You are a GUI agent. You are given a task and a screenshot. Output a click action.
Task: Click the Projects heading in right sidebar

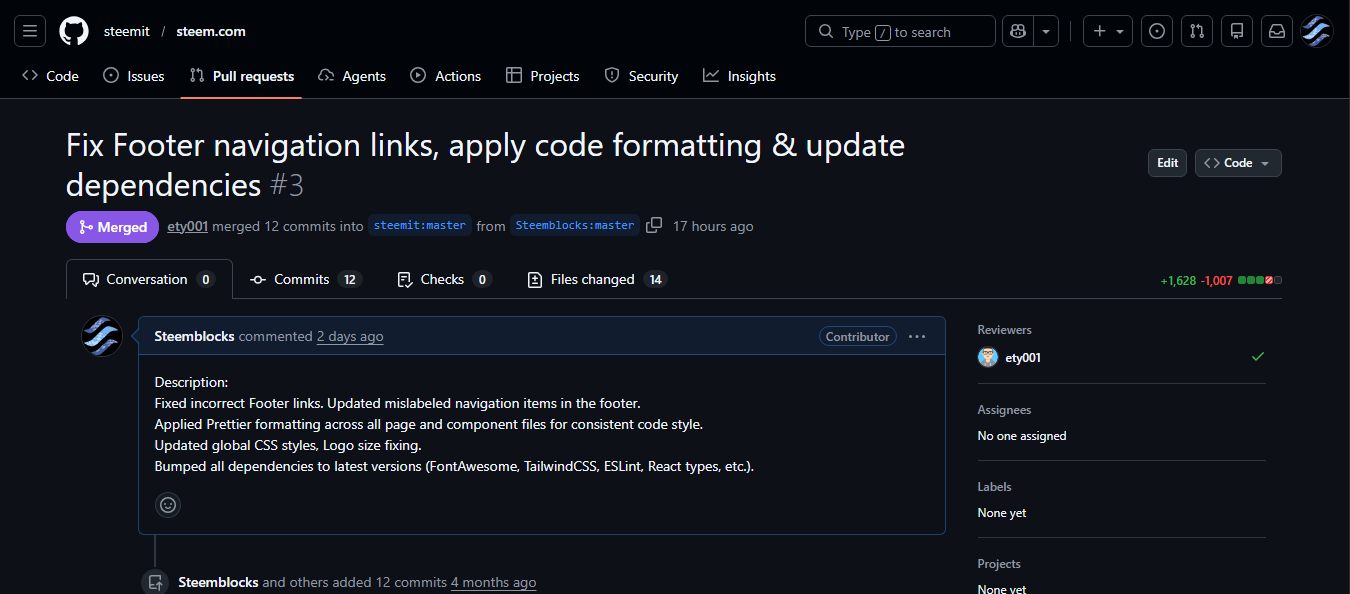[999, 564]
